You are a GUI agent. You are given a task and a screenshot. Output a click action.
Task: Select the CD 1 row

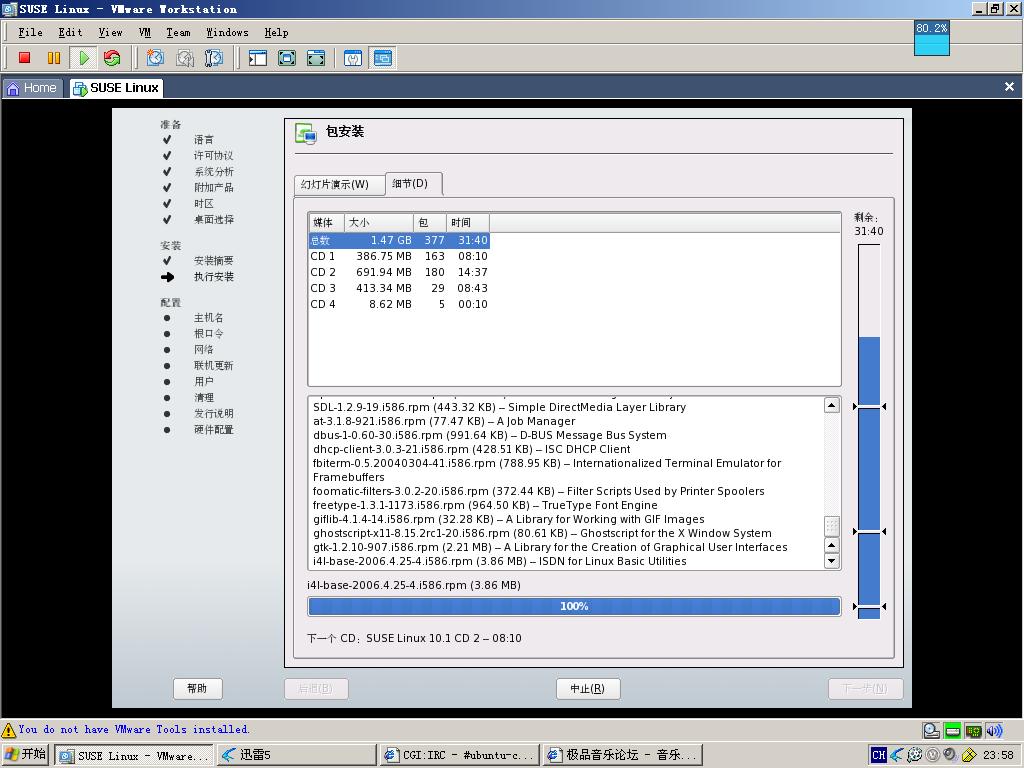coord(399,256)
